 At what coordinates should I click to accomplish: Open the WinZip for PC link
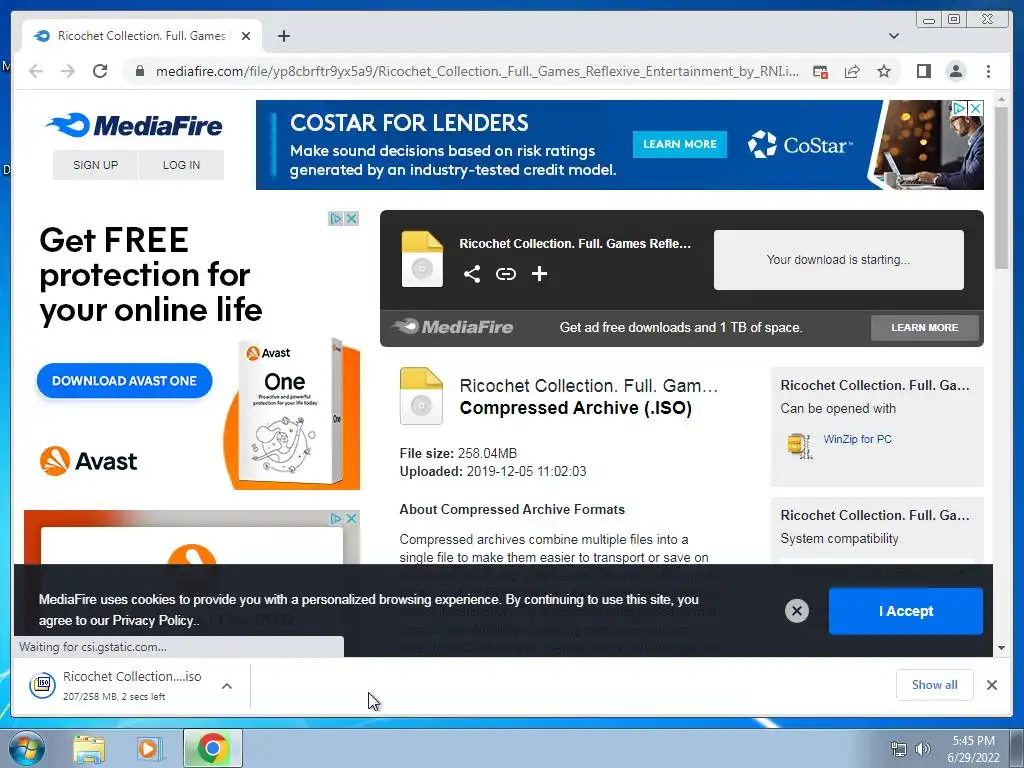pos(857,440)
